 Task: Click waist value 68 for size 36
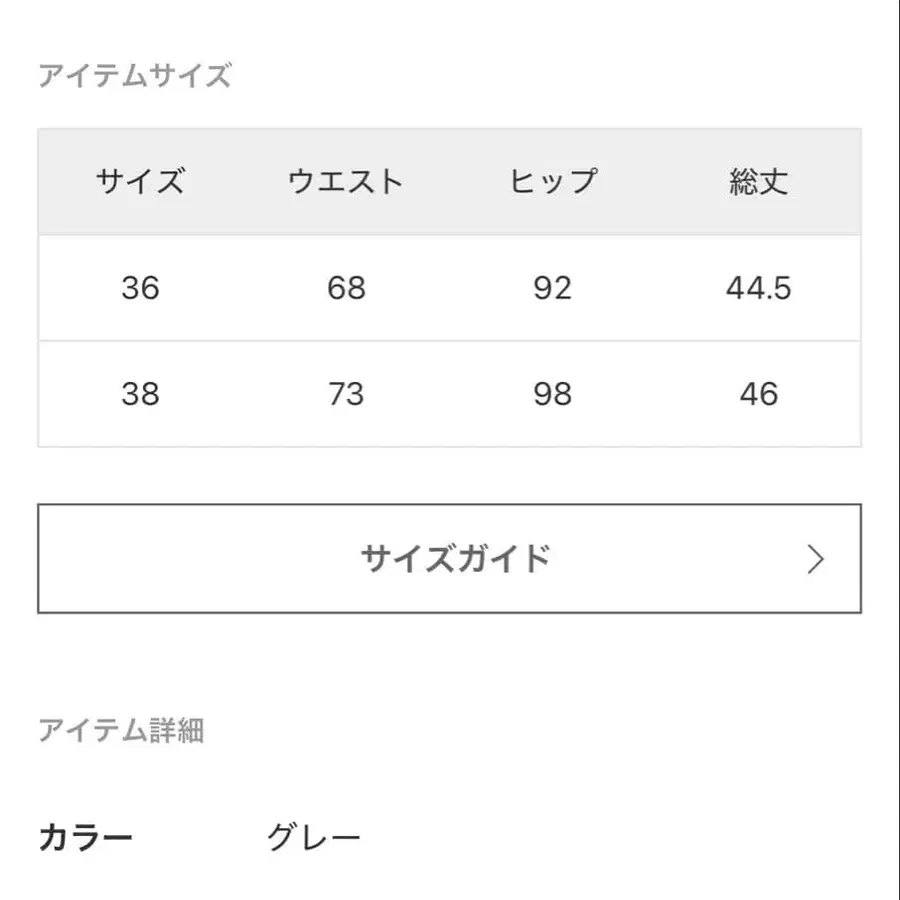pyautogui.click(x=345, y=289)
